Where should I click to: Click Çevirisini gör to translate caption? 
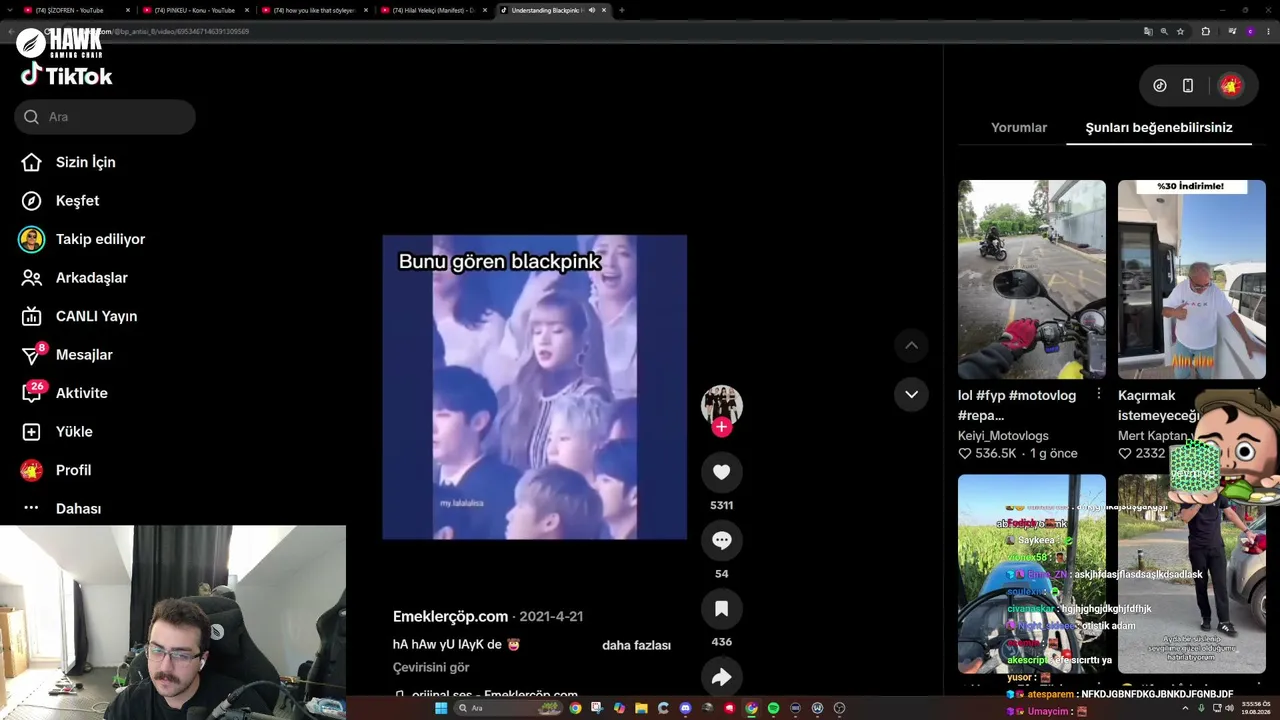coord(431,667)
